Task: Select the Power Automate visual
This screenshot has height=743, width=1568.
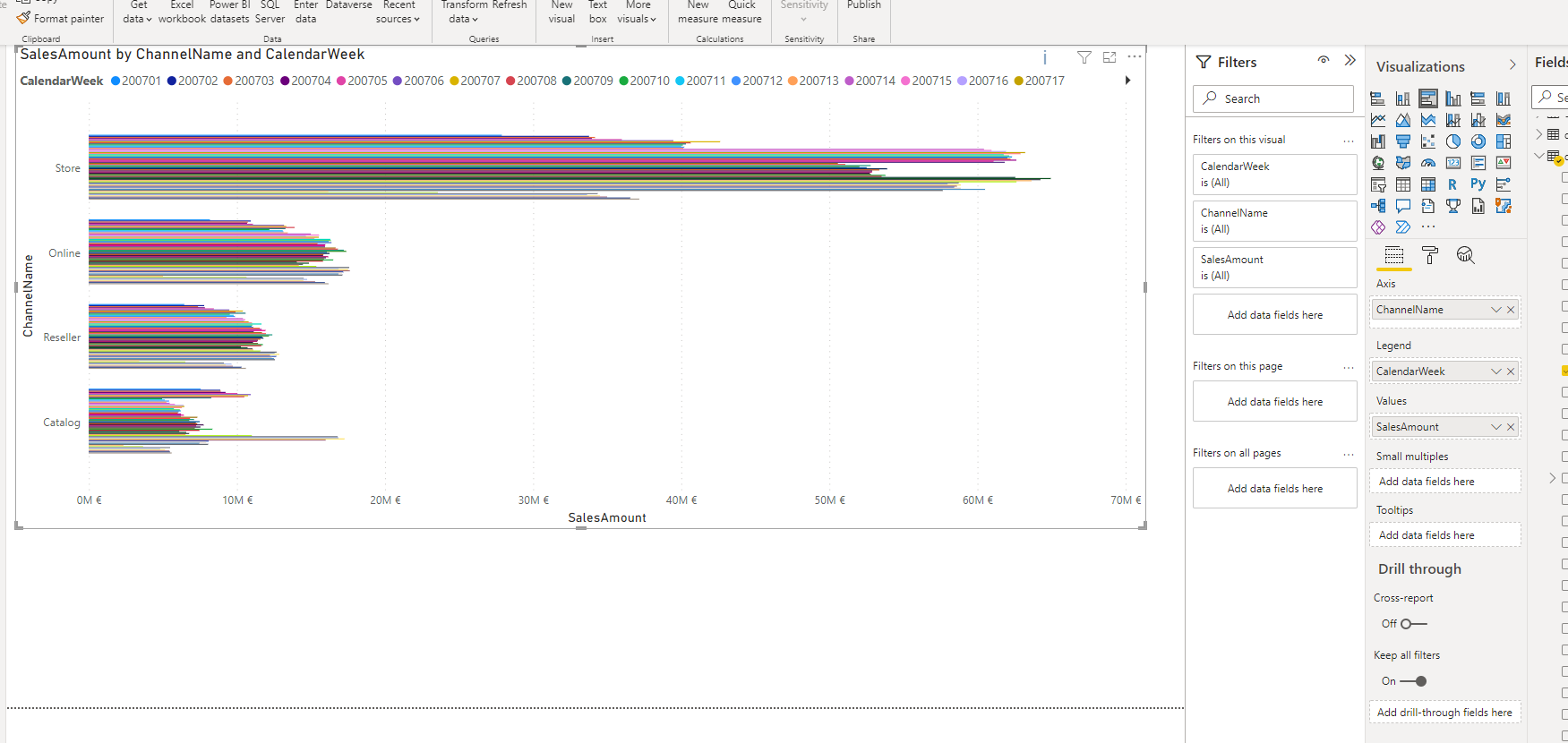Action: click(1403, 227)
